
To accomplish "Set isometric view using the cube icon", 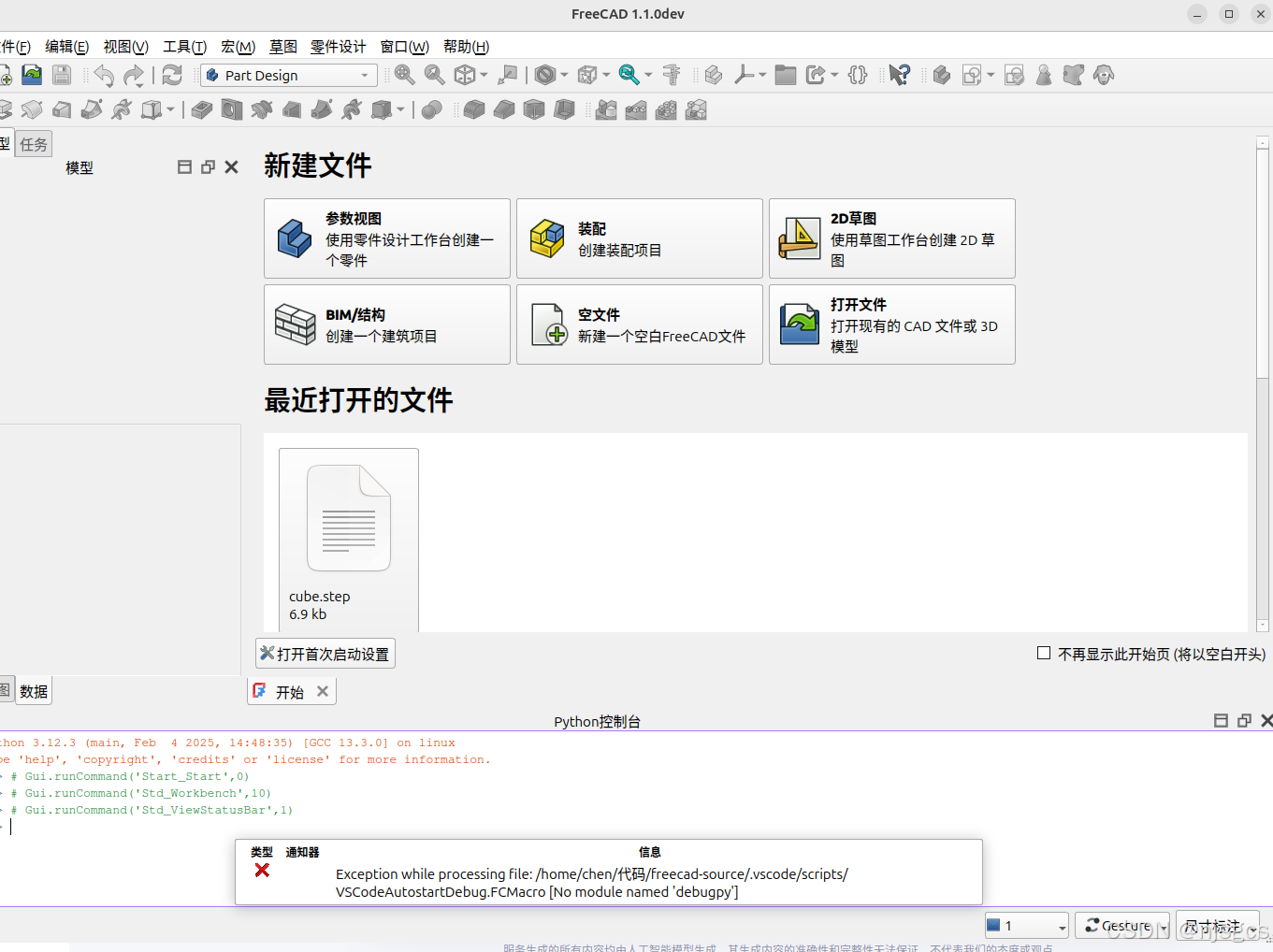I will click(465, 75).
